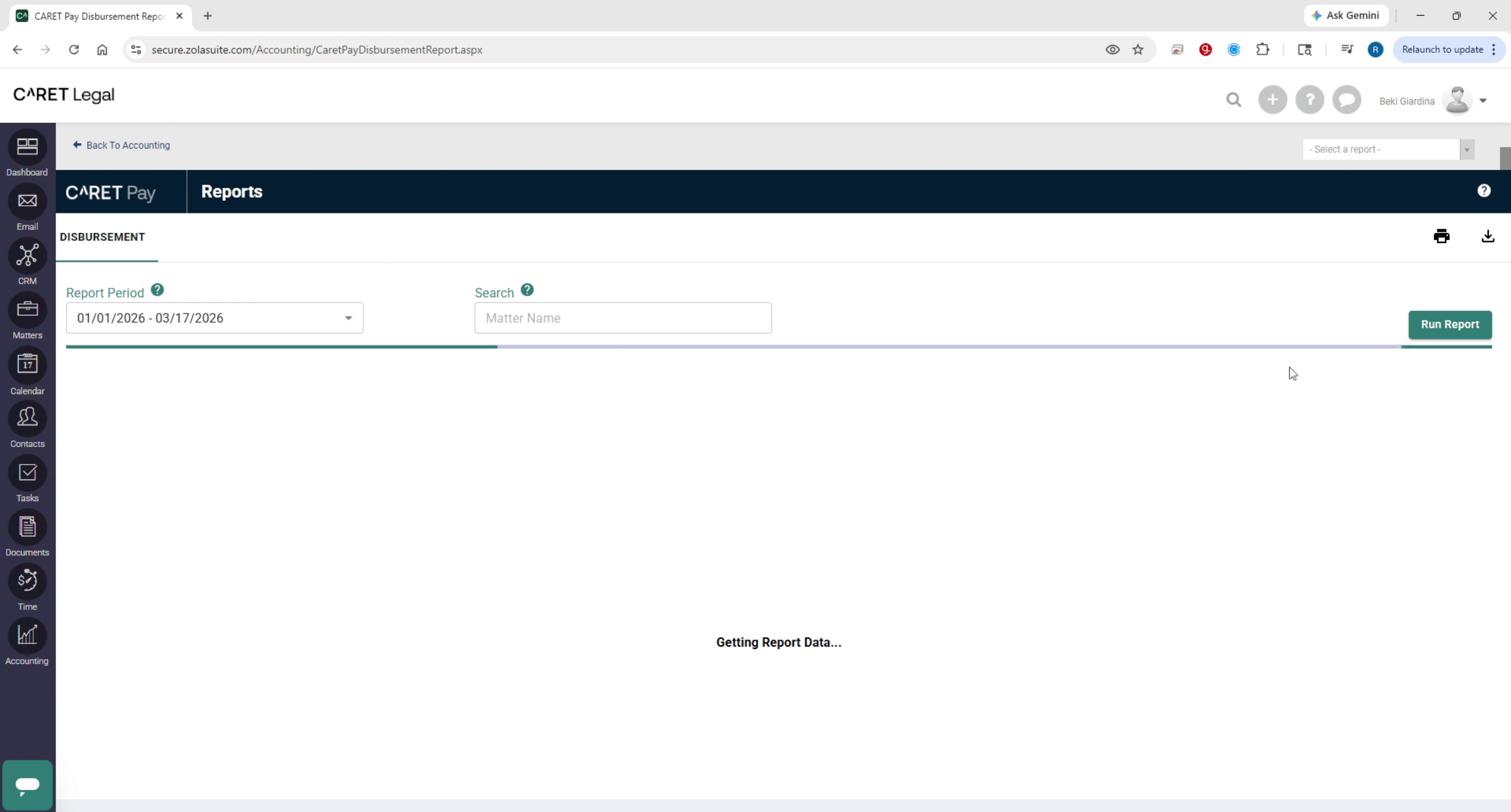1511x812 pixels.
Task: Click the header help question icon
Action: tap(1310, 100)
